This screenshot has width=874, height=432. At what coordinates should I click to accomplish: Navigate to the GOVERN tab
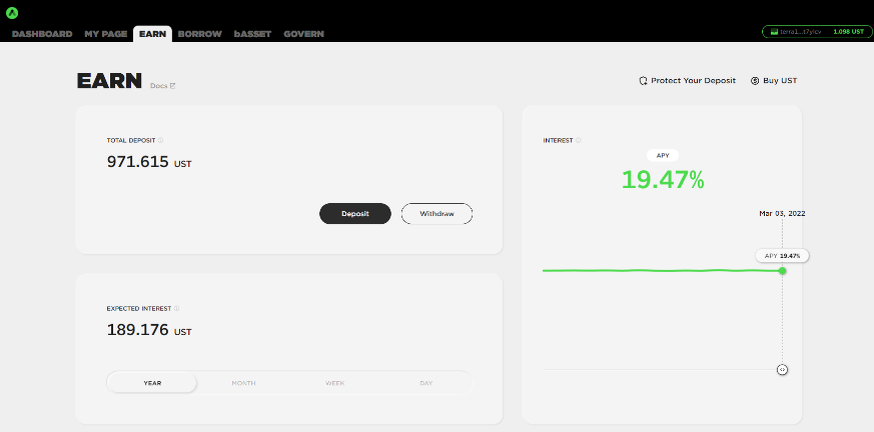click(x=303, y=34)
